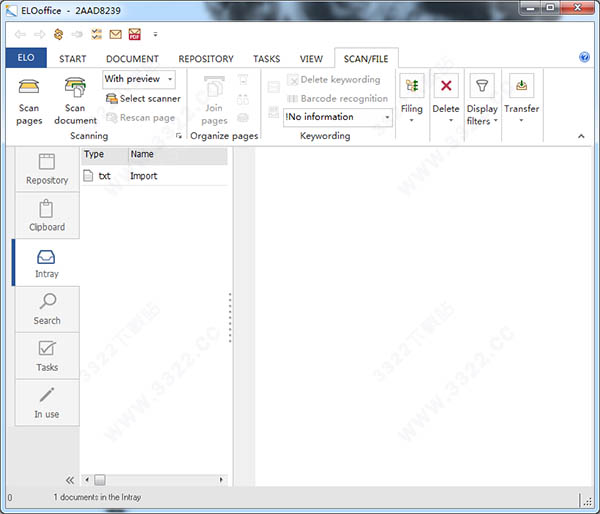Image resolution: width=600 pixels, height=514 pixels.
Task: Click Delete keywording
Action: coord(334,80)
